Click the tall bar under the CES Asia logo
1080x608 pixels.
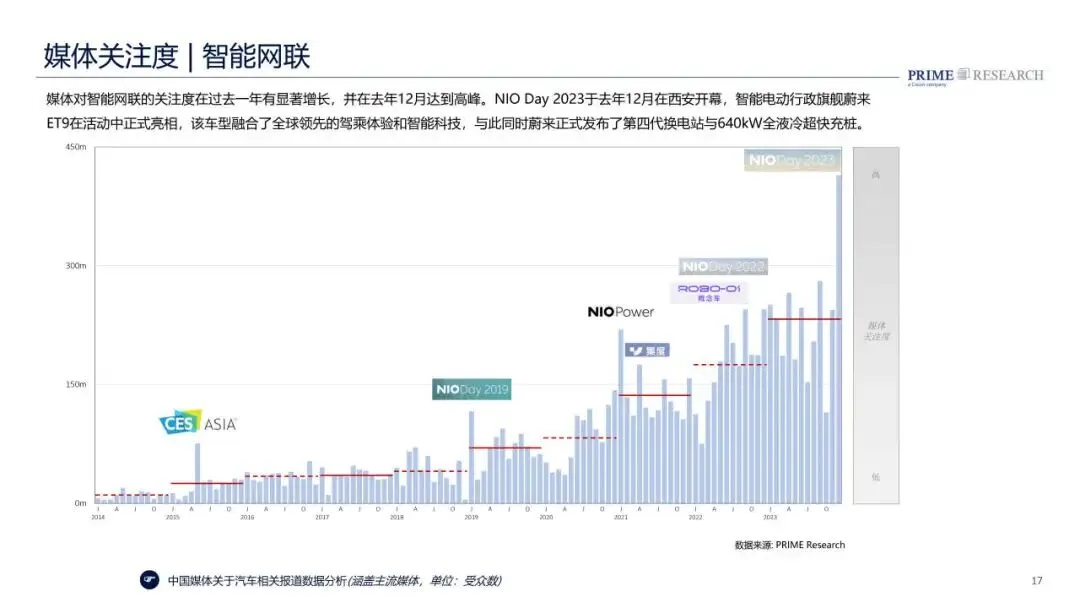point(198,473)
